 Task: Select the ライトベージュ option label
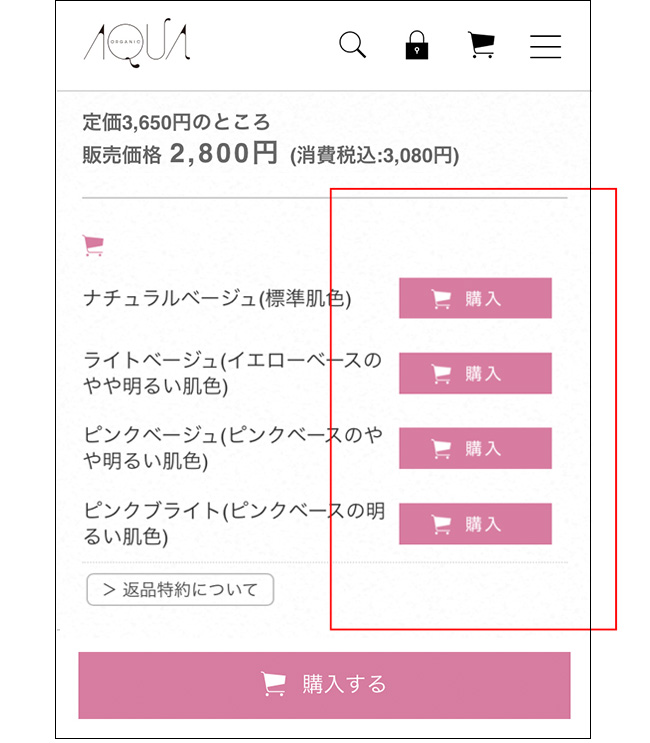(x=233, y=373)
